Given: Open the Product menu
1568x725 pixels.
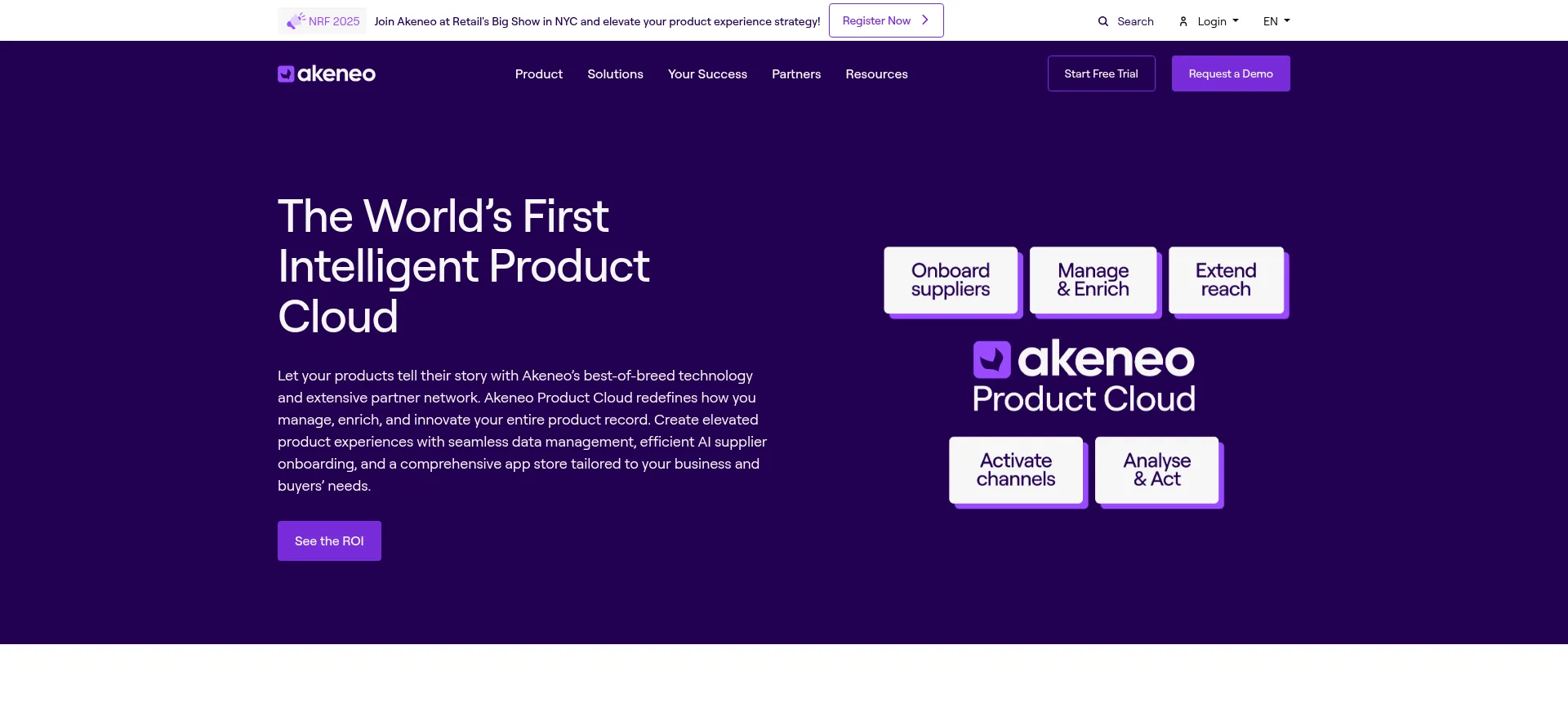Looking at the screenshot, I should click(x=539, y=73).
